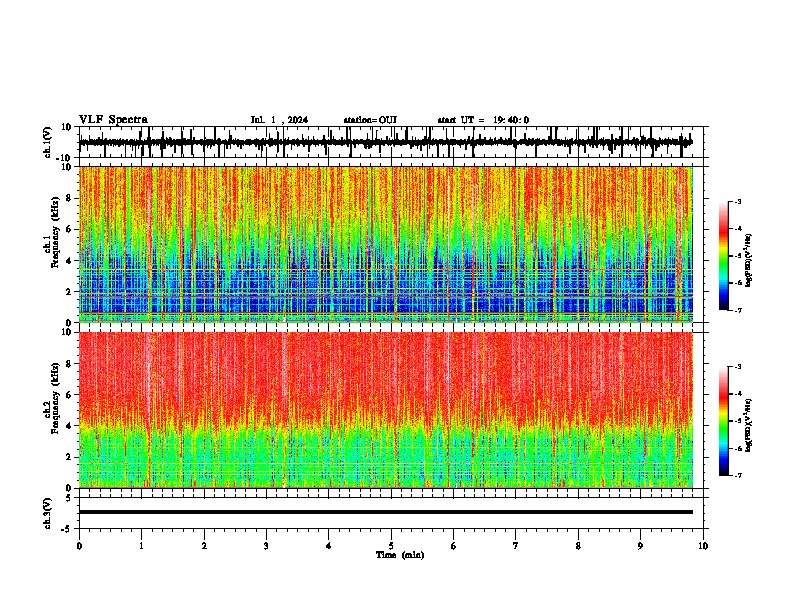
Task: Click the "ch.1(V)" axis label
Action: 48,142
